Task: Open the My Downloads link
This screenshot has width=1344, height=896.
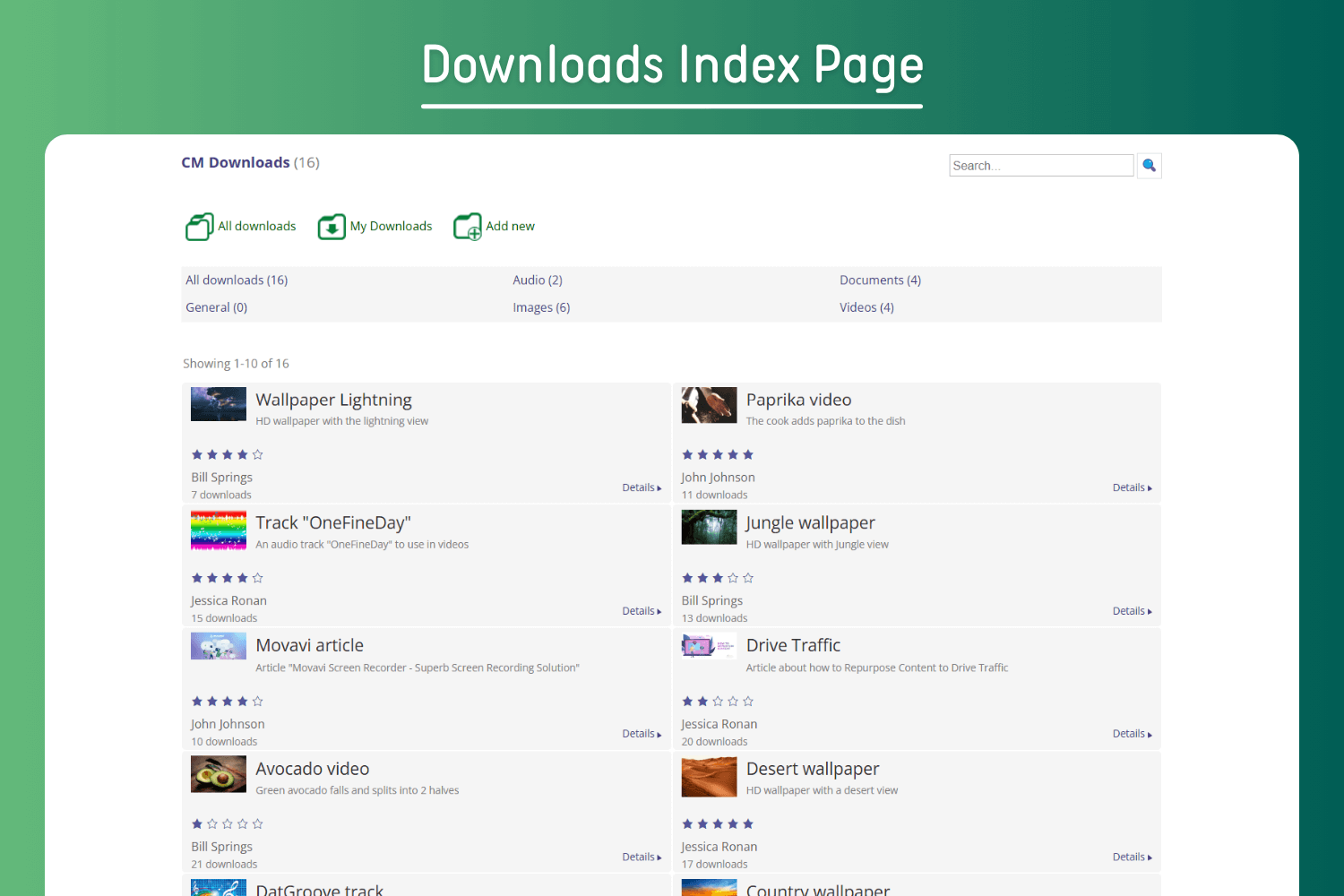Action: pos(391,226)
